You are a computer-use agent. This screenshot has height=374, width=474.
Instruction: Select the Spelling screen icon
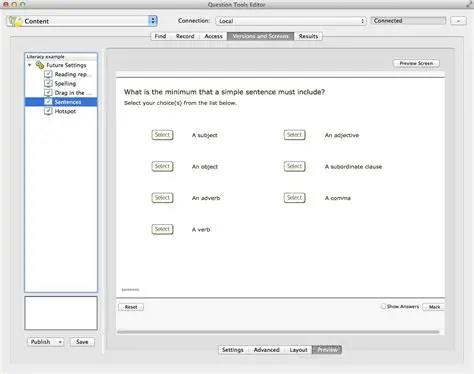48,83
